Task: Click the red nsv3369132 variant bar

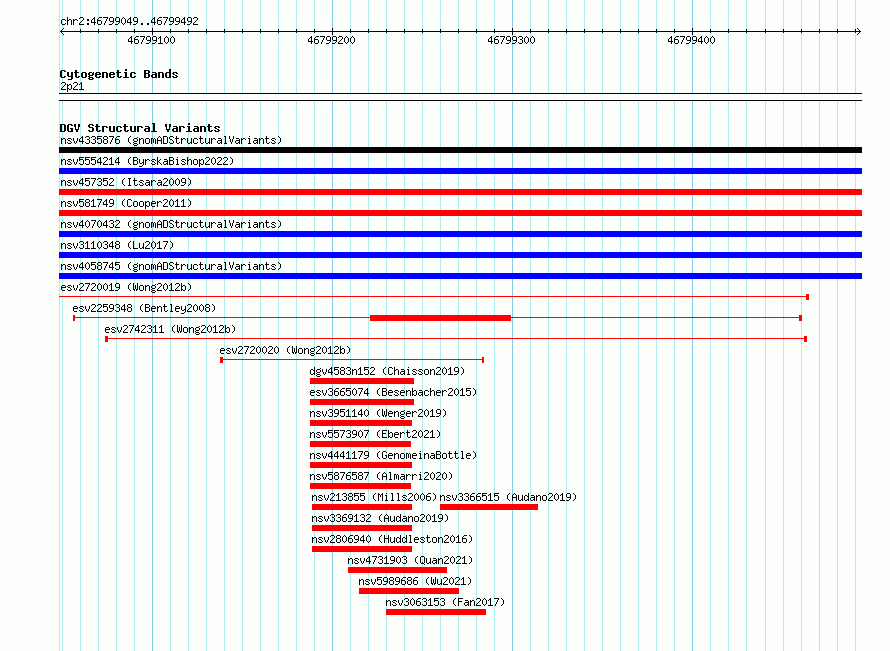Action: coord(362,528)
